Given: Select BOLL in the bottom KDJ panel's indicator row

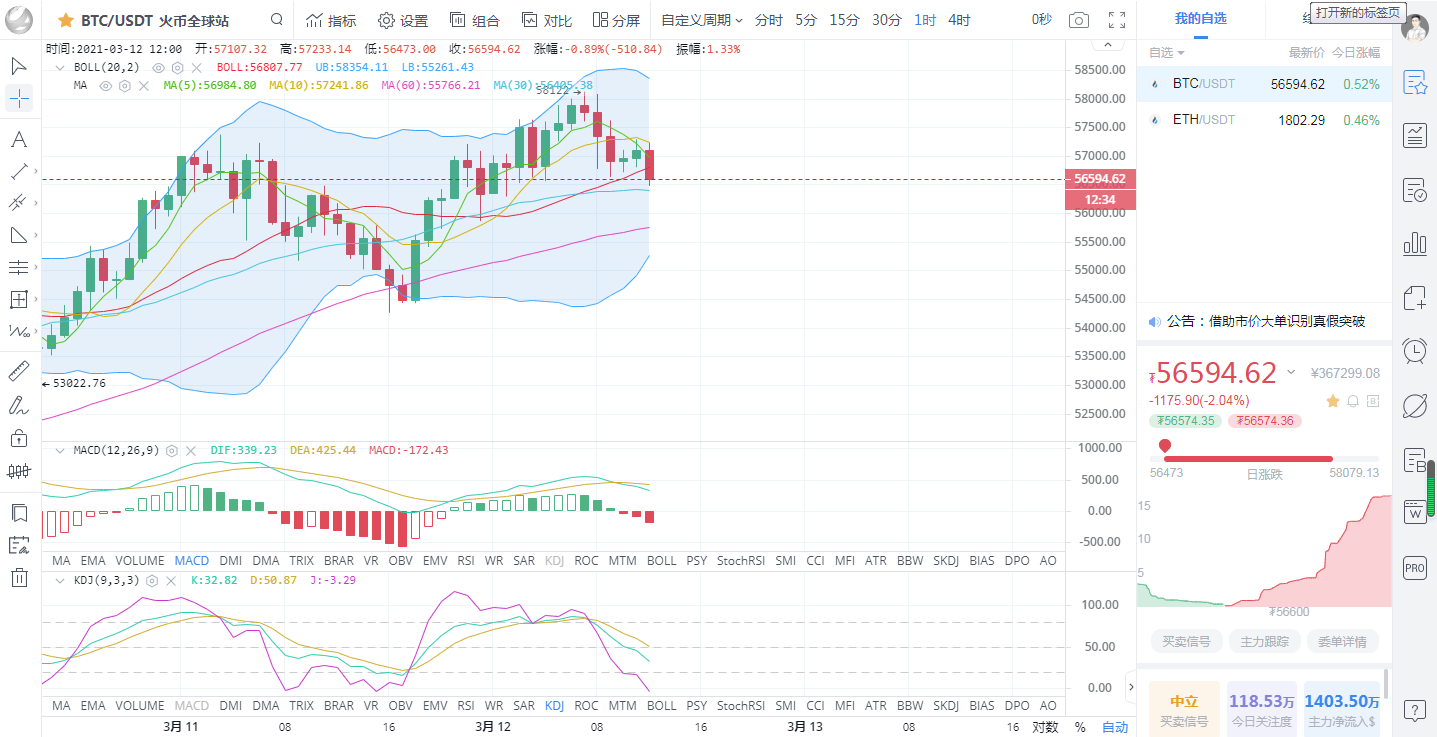Looking at the screenshot, I should [x=661, y=705].
